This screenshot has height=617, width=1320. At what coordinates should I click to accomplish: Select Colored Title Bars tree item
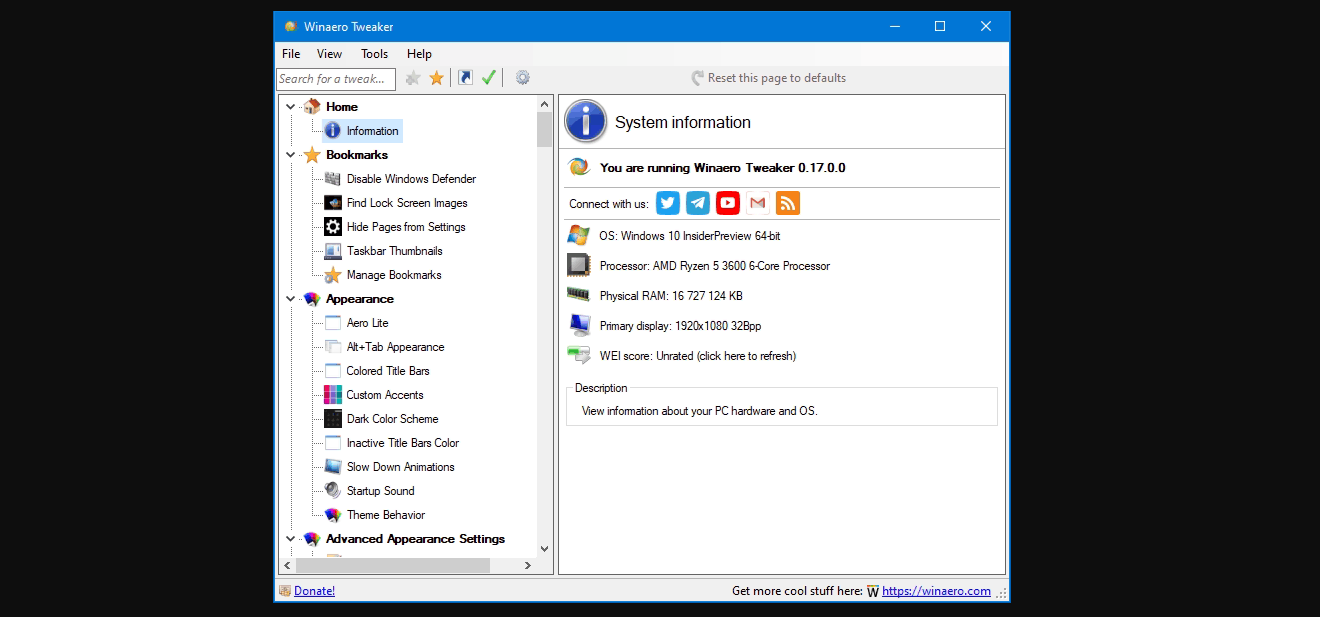click(x=388, y=371)
